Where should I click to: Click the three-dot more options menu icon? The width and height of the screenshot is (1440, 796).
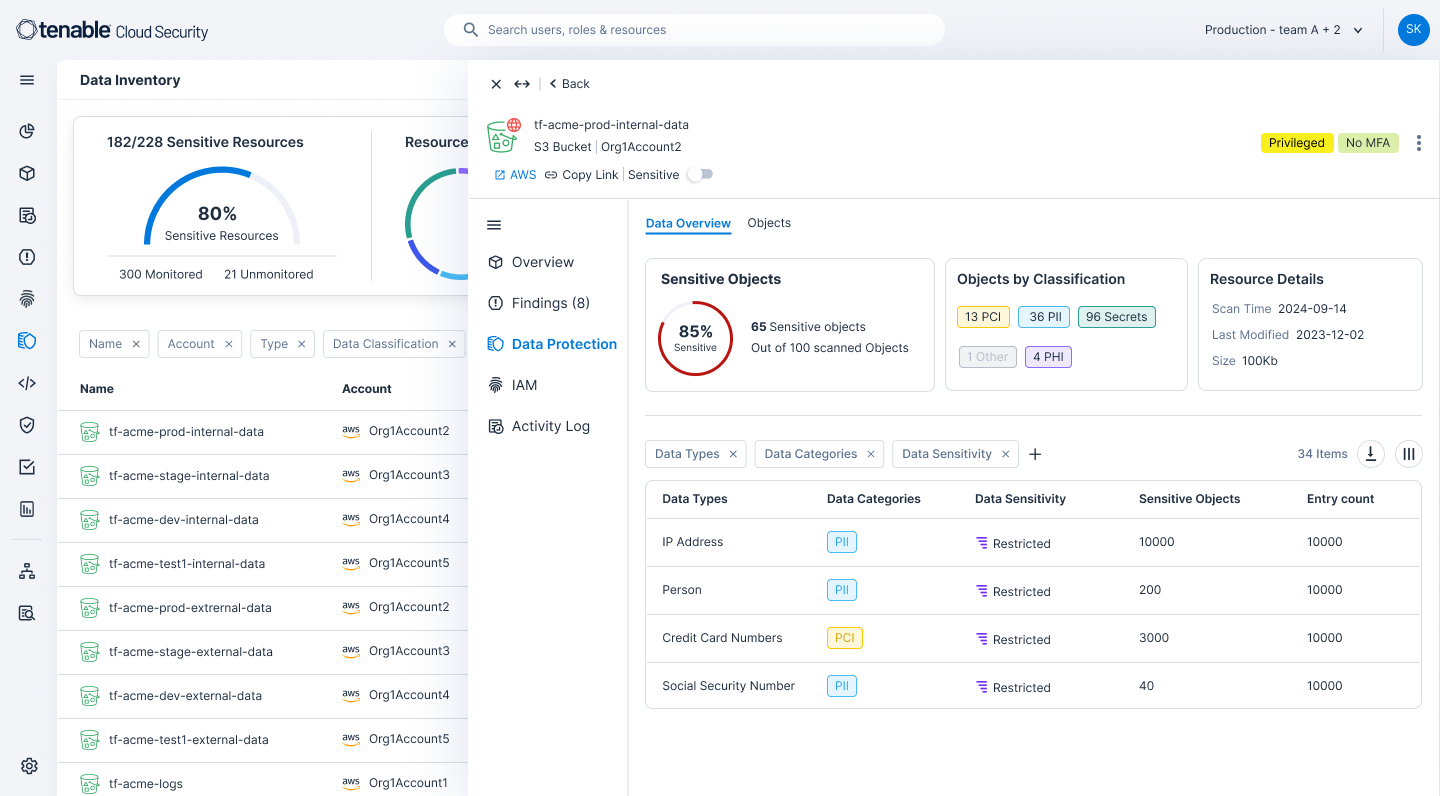[x=1418, y=143]
